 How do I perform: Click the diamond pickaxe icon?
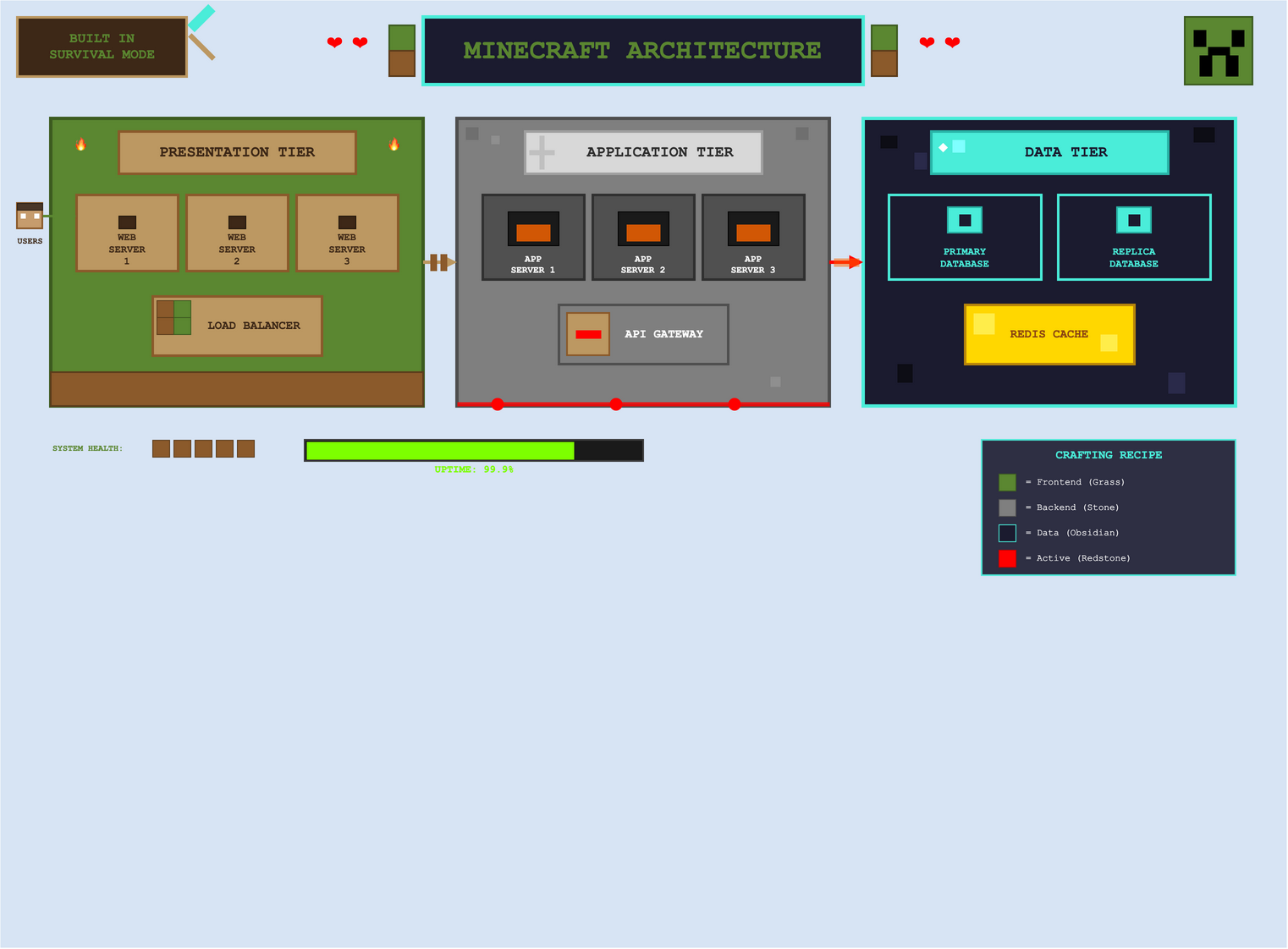pyautogui.click(x=201, y=32)
